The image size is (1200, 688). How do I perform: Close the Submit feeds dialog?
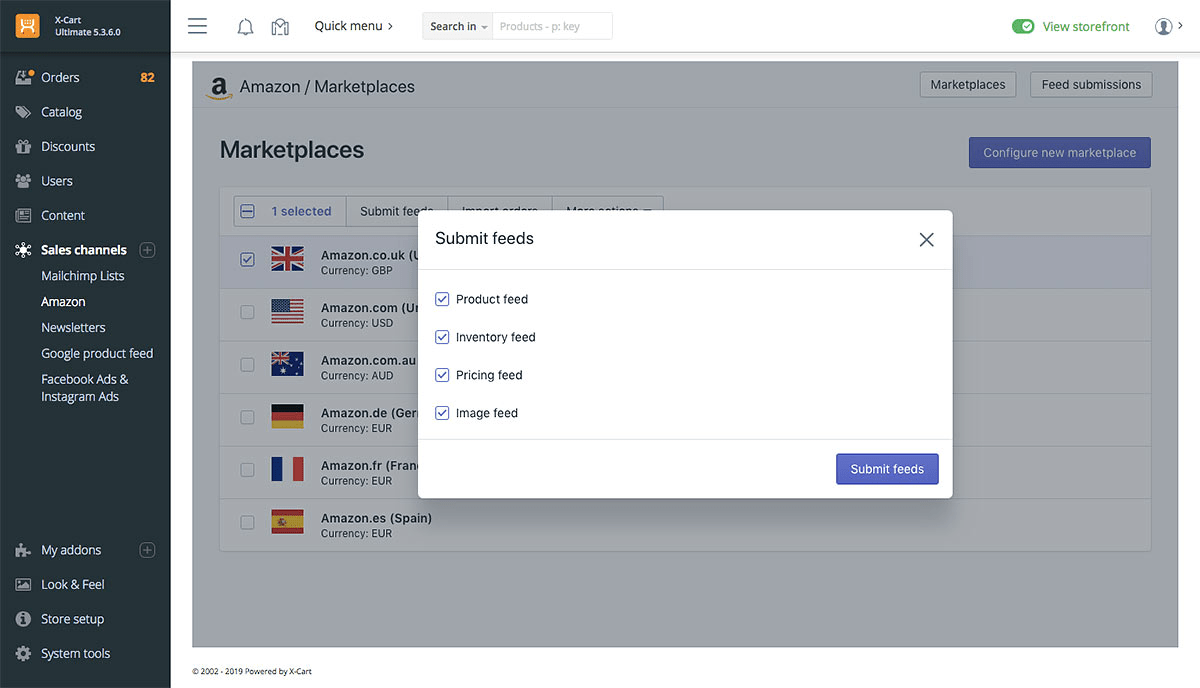926,240
